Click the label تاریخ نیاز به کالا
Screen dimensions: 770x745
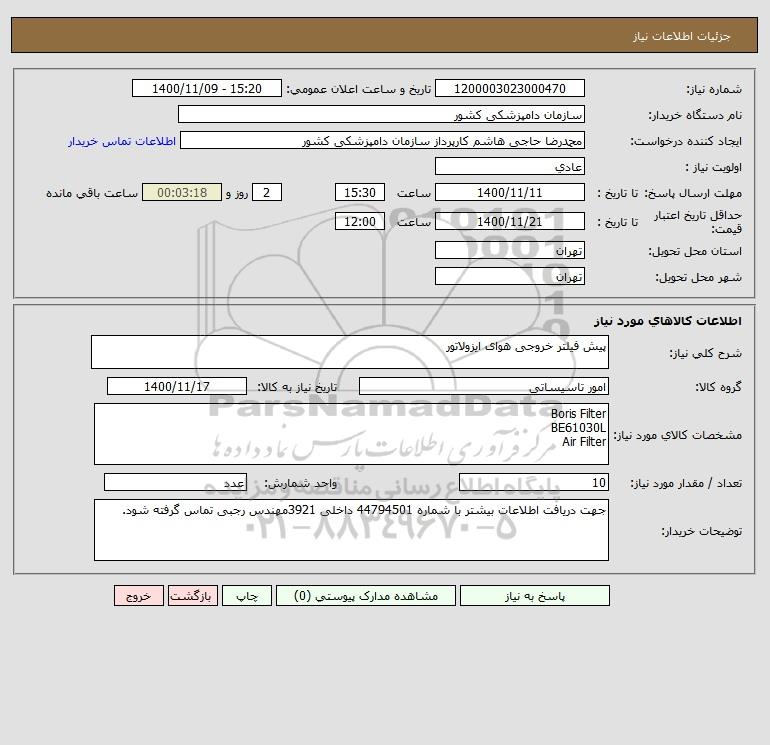coord(297,387)
